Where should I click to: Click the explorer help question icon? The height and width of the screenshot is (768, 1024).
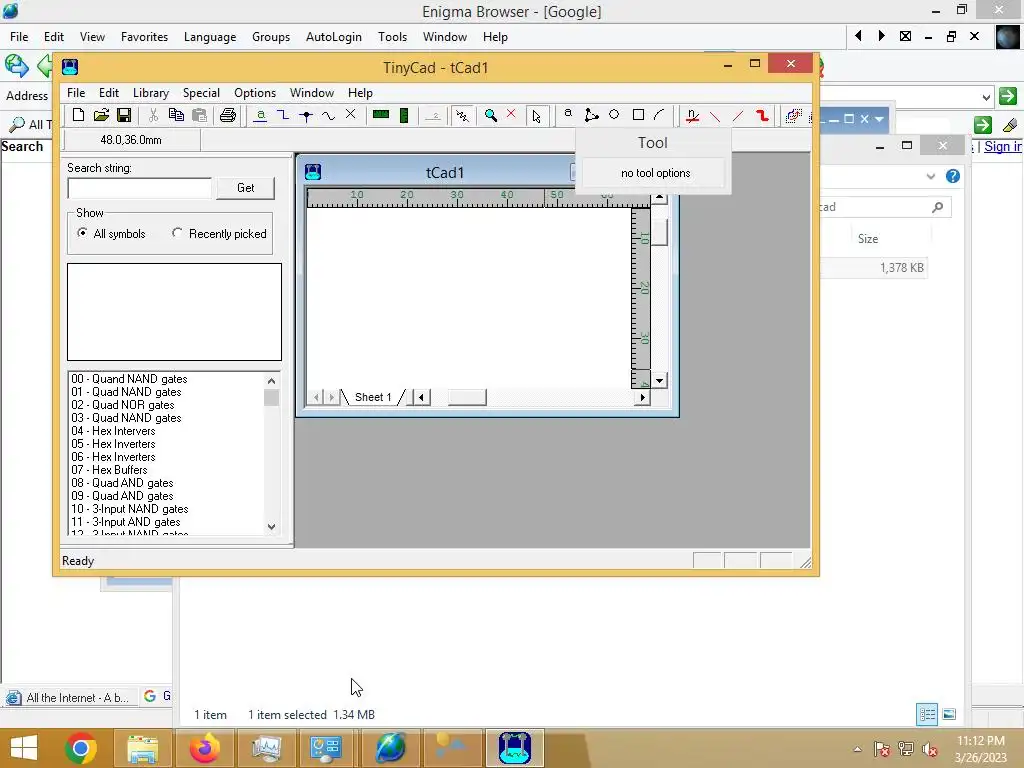(953, 176)
